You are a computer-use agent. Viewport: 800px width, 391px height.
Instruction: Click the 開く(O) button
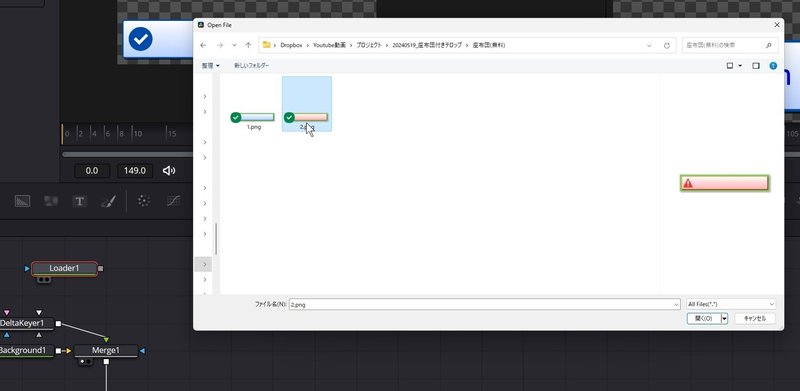(x=704, y=319)
